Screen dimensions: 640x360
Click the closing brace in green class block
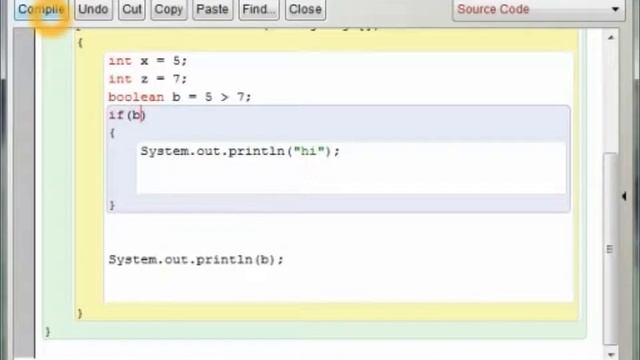48,331
